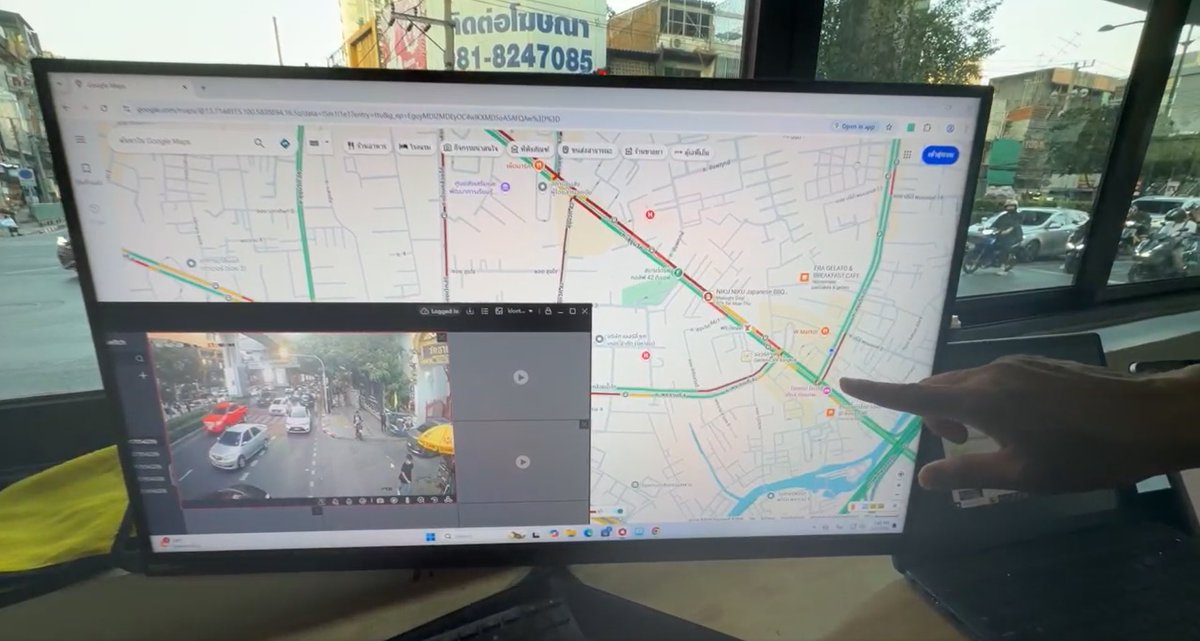1200x641 pixels.
Task: Play the upper empty camera tile
Action: (x=521, y=377)
